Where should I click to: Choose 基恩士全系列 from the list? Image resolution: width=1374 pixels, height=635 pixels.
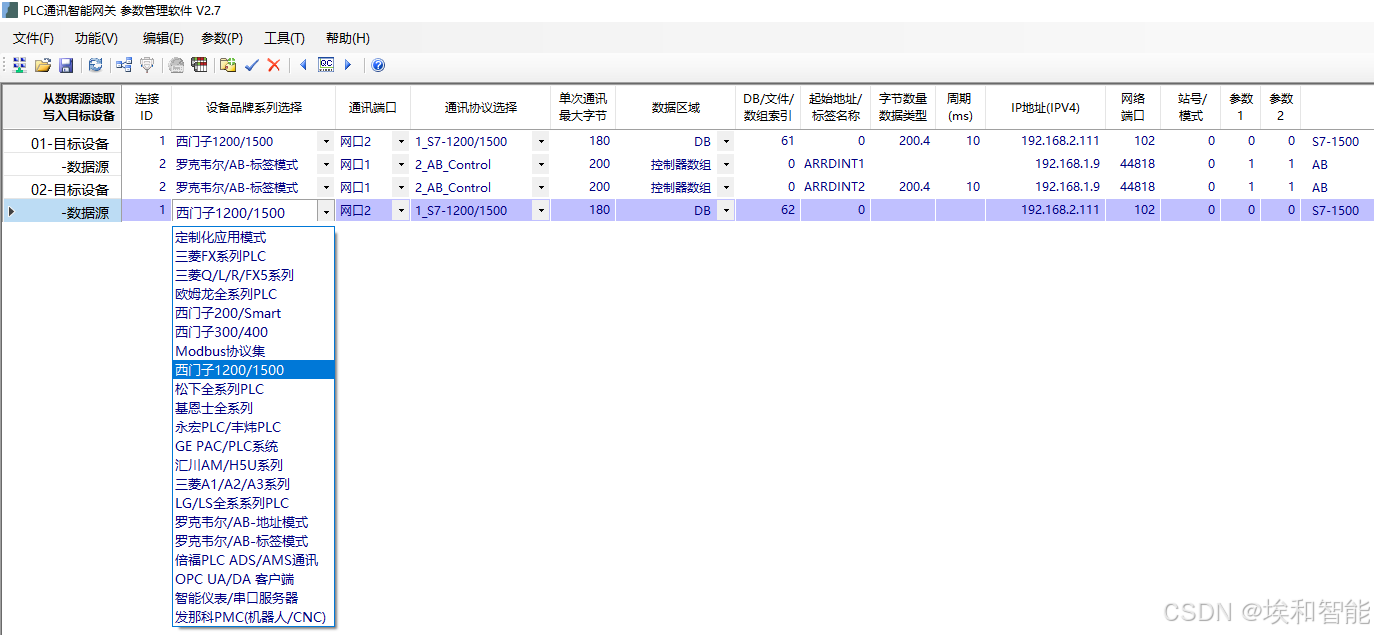pyautogui.click(x=254, y=408)
